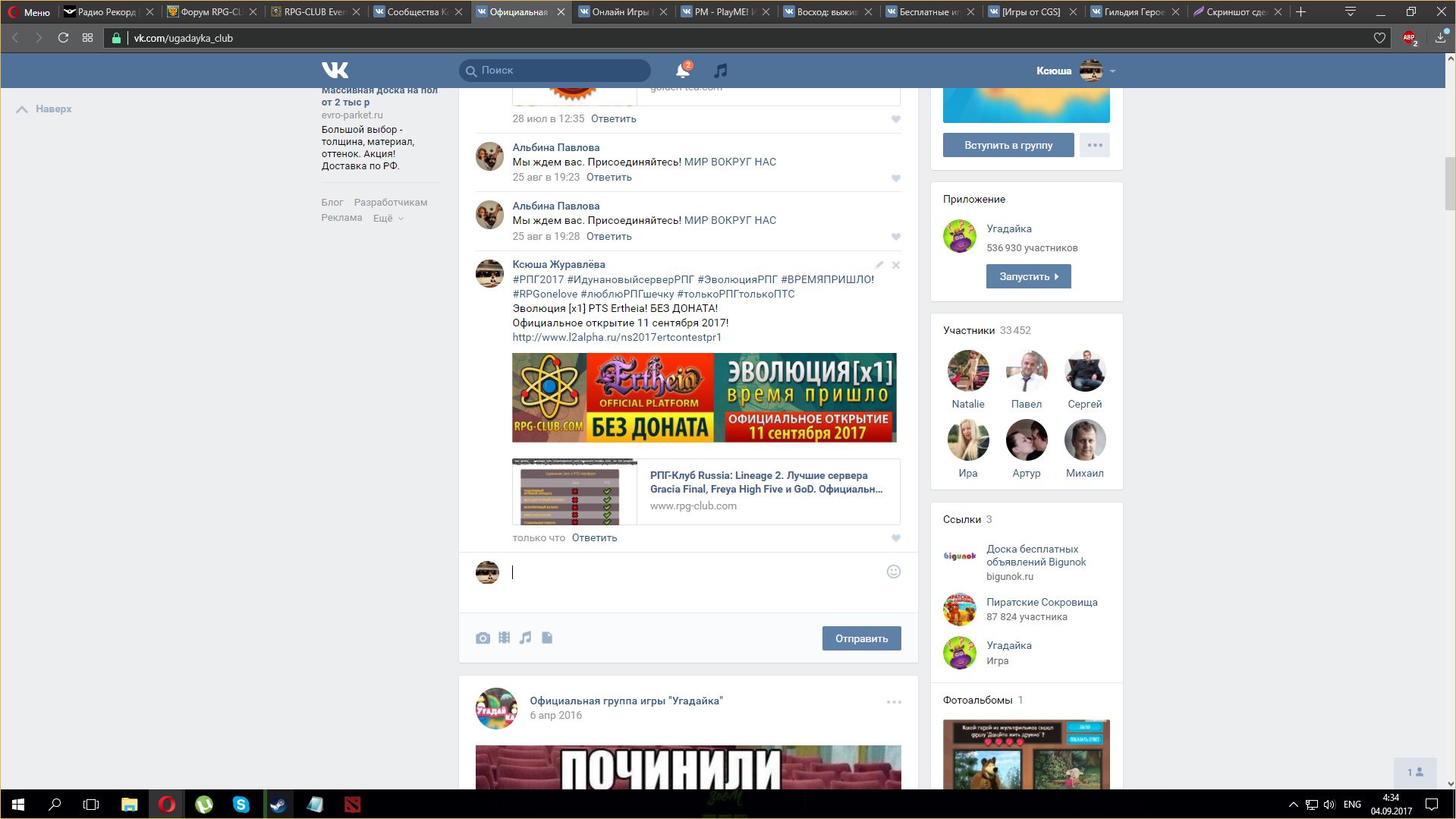Open the friends online counter widget
This screenshot has height=819, width=1456.
(1415, 773)
